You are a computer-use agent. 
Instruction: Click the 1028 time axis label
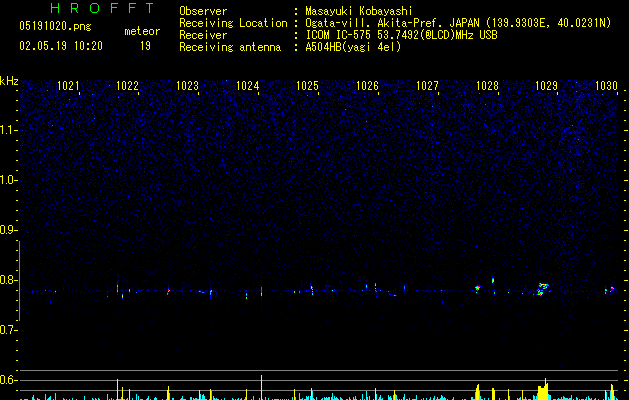click(x=487, y=85)
